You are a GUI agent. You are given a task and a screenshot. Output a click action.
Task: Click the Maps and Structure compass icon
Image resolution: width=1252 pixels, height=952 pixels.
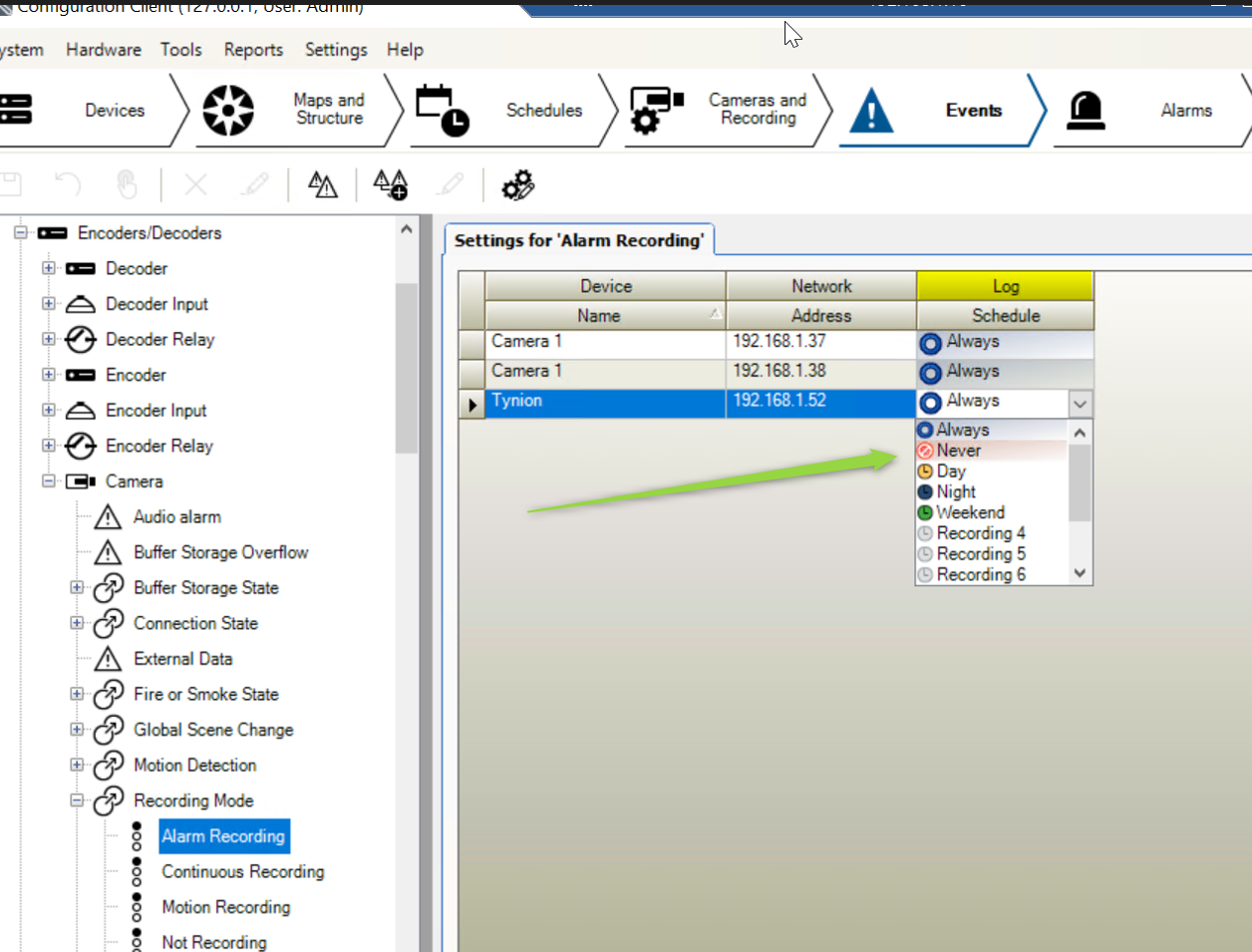tap(228, 110)
